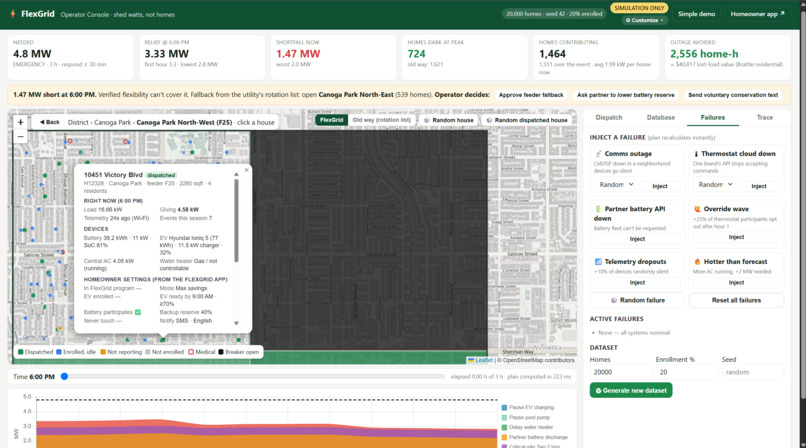806x448 pixels.
Task: Click the plus icon on Generate new dataset
Action: 598,391
